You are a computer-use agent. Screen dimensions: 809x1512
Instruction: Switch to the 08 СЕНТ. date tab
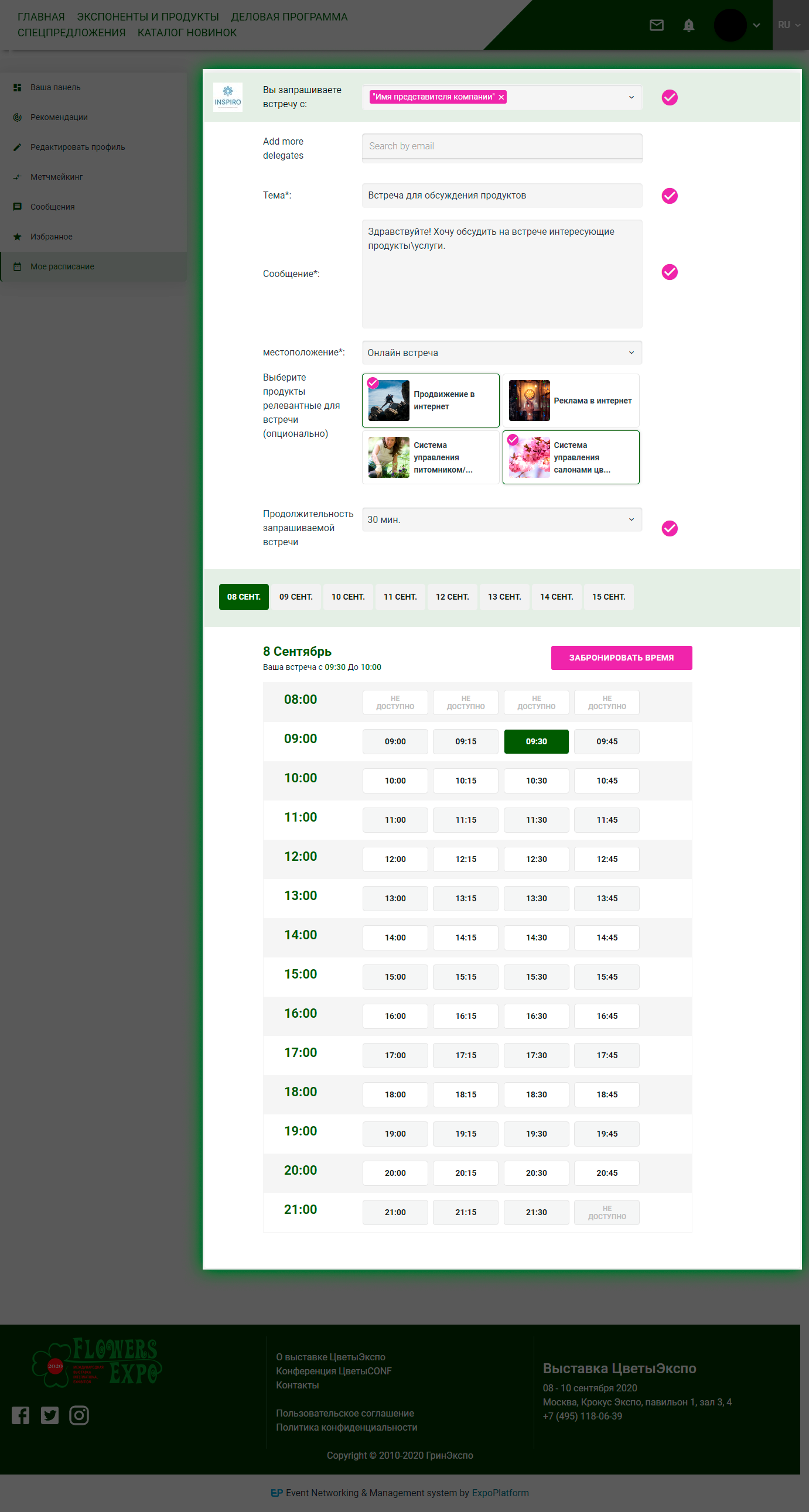click(244, 597)
